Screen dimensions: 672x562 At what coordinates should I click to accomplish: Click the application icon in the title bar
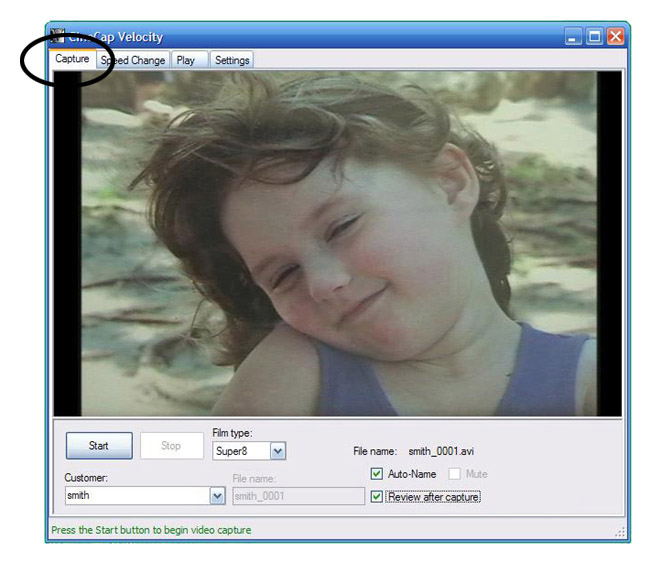[59, 38]
